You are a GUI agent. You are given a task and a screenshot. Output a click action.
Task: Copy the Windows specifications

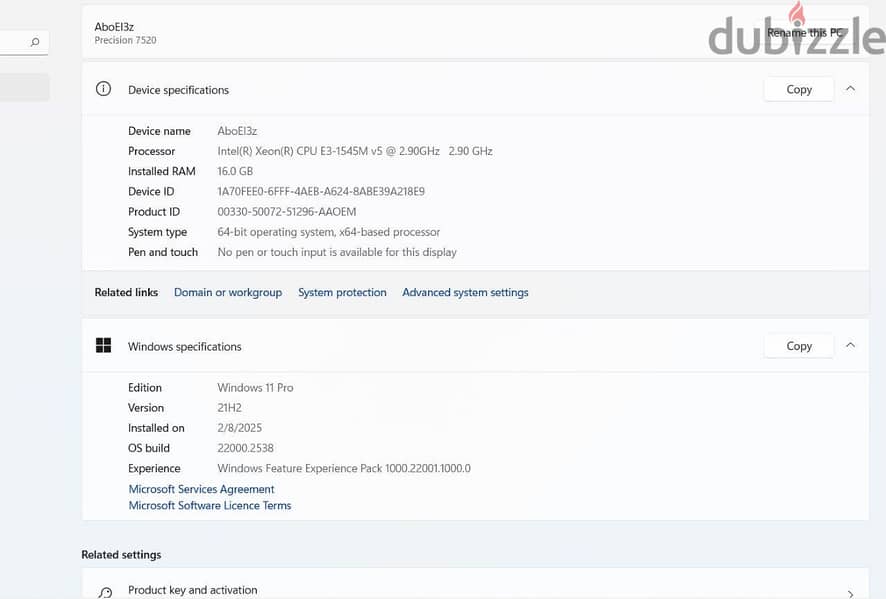[x=799, y=346]
